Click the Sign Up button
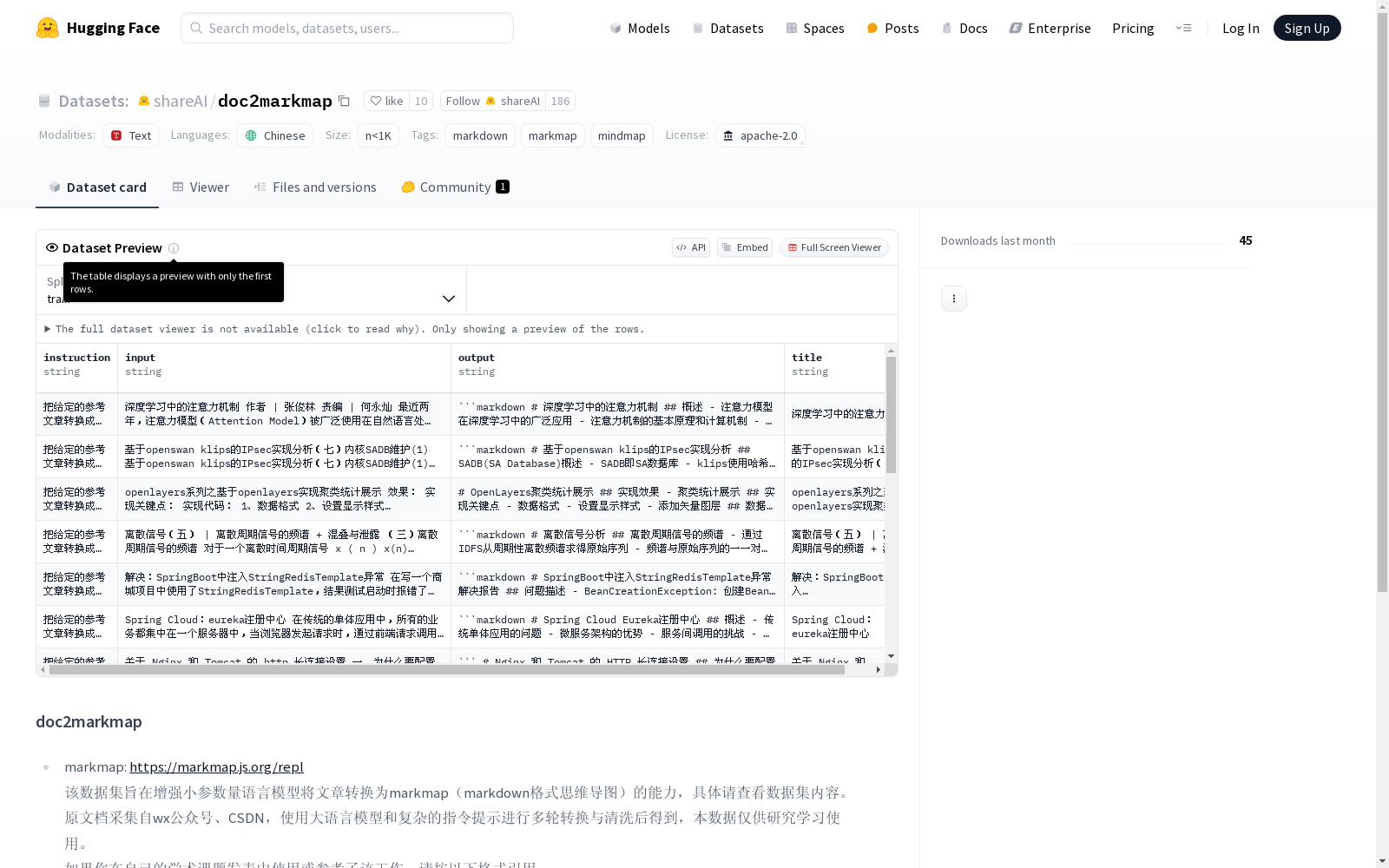1389x868 pixels. point(1307,28)
